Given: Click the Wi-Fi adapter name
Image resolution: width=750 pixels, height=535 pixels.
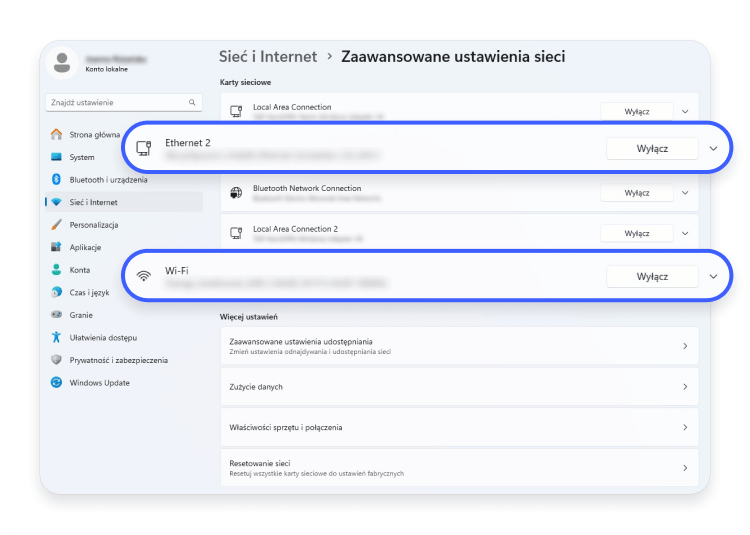Looking at the screenshot, I should click(x=176, y=271).
